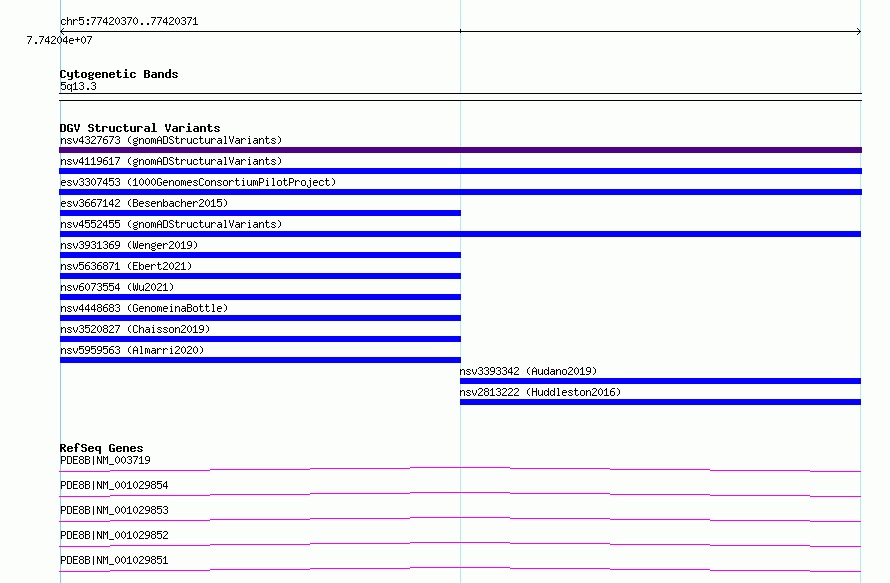Open nsv2813222 Huddleston2016 variant label

(540, 392)
